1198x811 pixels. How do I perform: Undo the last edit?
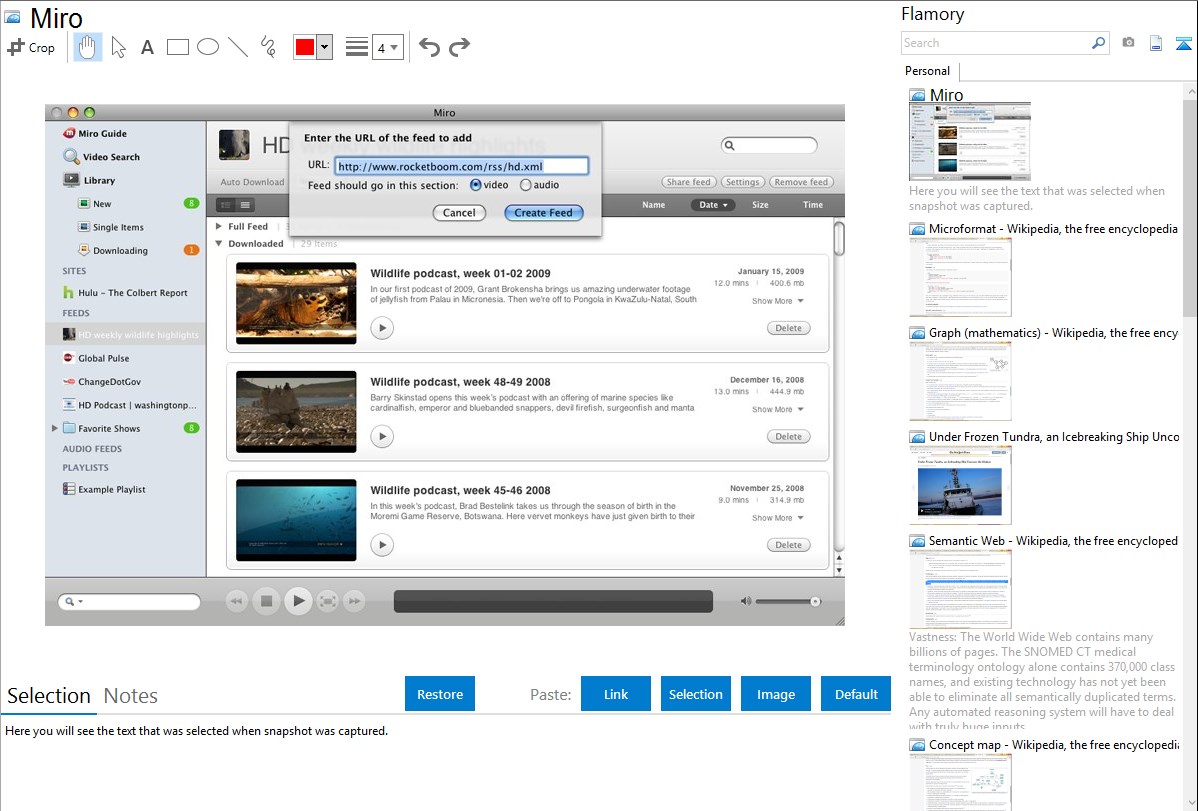[x=429, y=47]
